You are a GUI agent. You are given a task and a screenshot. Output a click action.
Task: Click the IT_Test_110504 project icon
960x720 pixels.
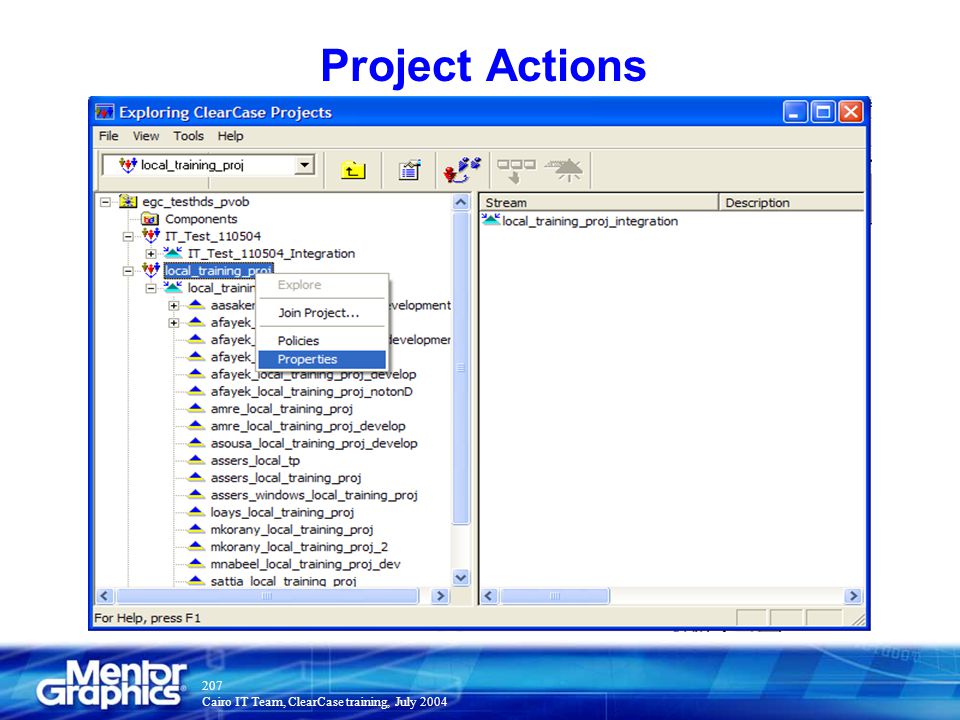[151, 236]
